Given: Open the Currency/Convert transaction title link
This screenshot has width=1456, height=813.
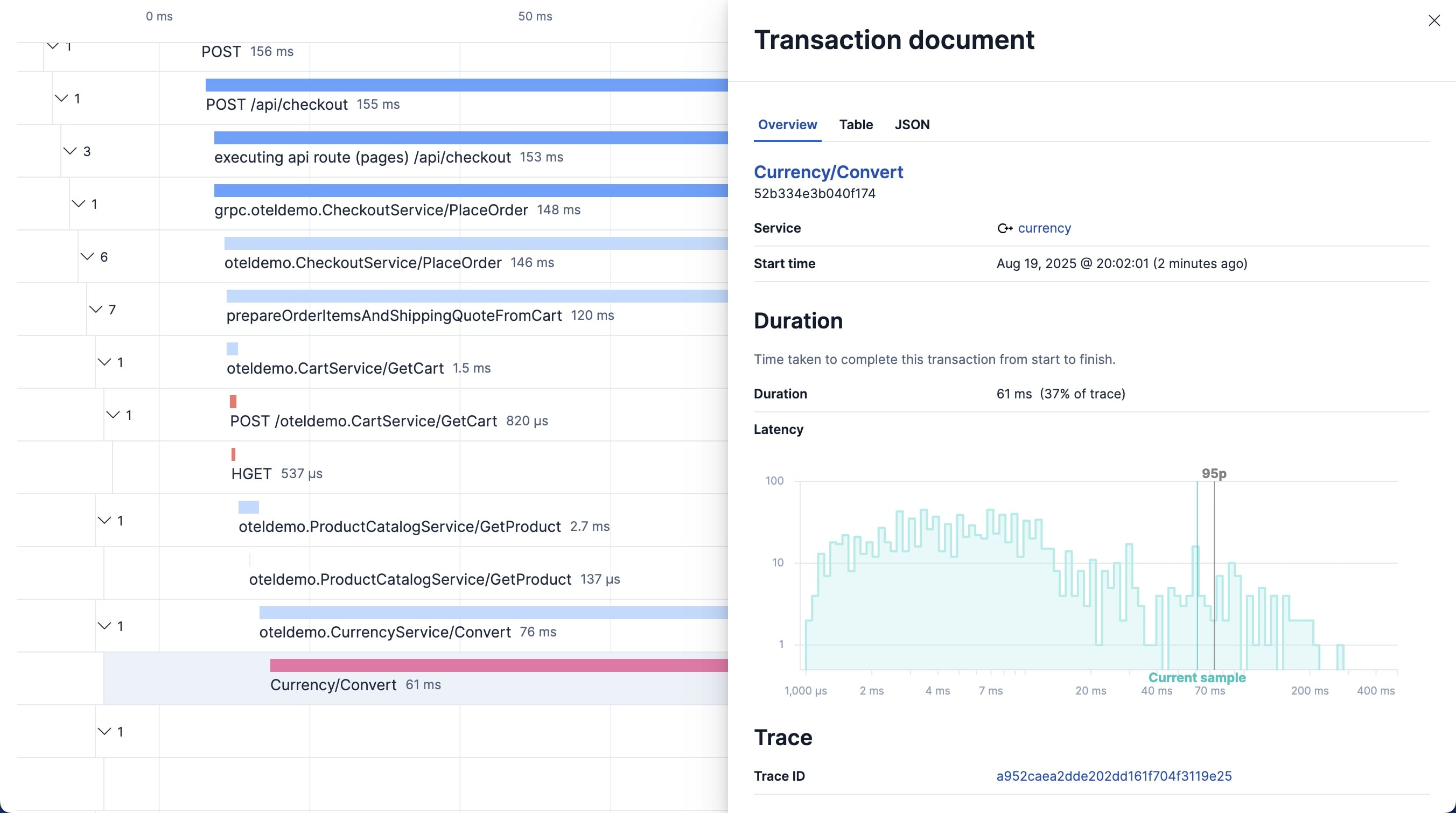Looking at the screenshot, I should click(x=828, y=172).
